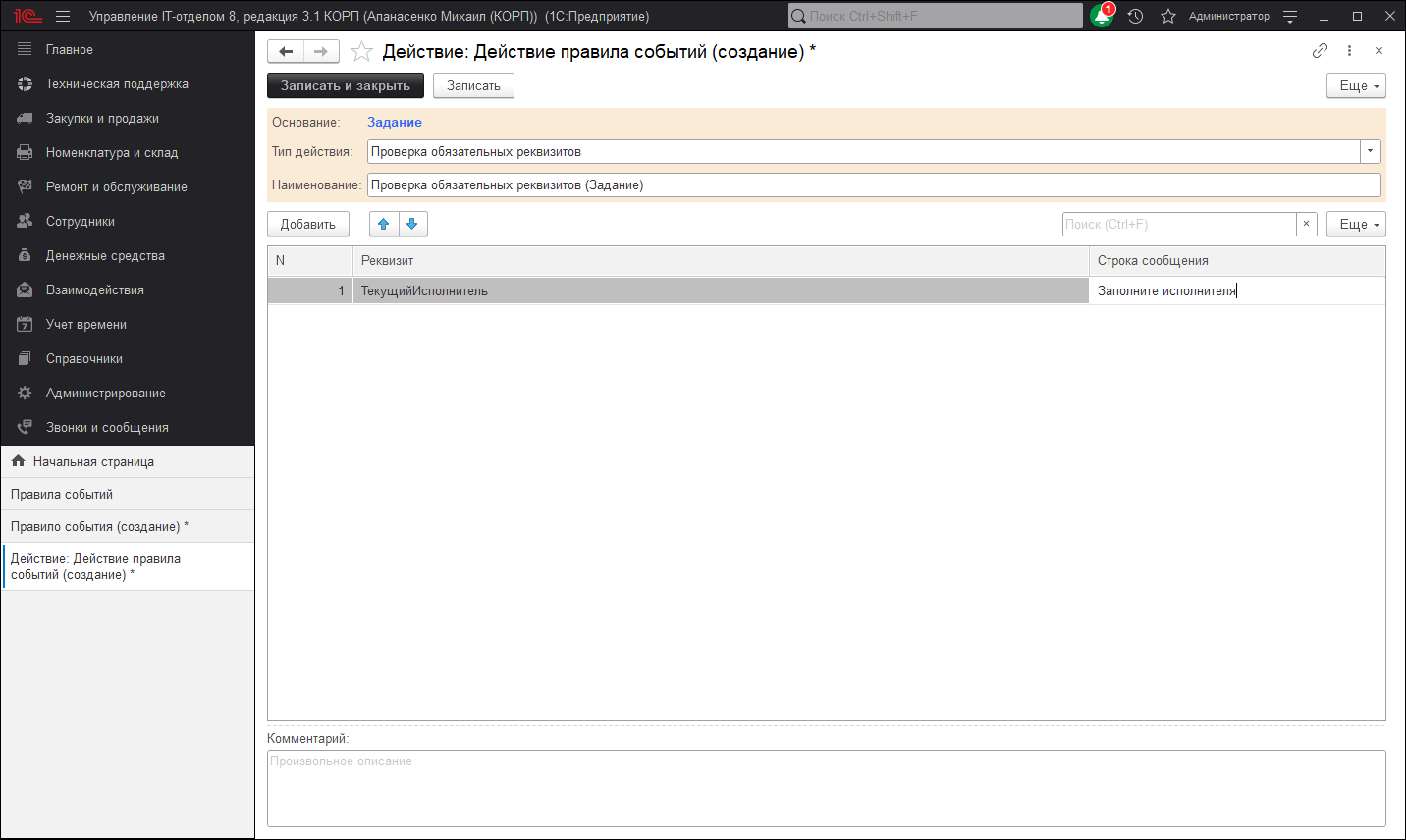1406x840 pixels.
Task: Go to Начальная страница tab
Action: pos(93,461)
